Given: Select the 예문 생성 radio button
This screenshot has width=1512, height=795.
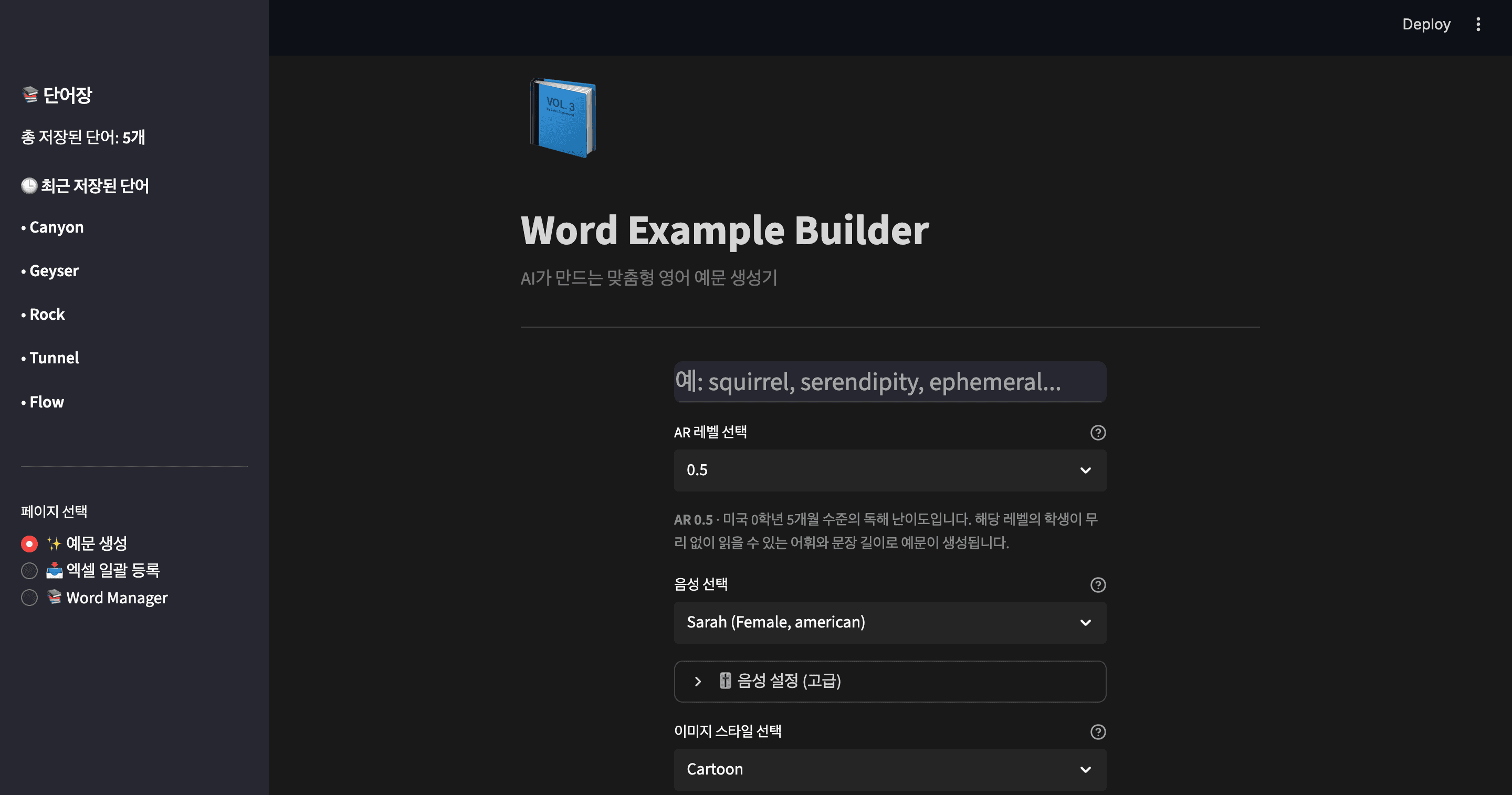Looking at the screenshot, I should click(x=29, y=543).
